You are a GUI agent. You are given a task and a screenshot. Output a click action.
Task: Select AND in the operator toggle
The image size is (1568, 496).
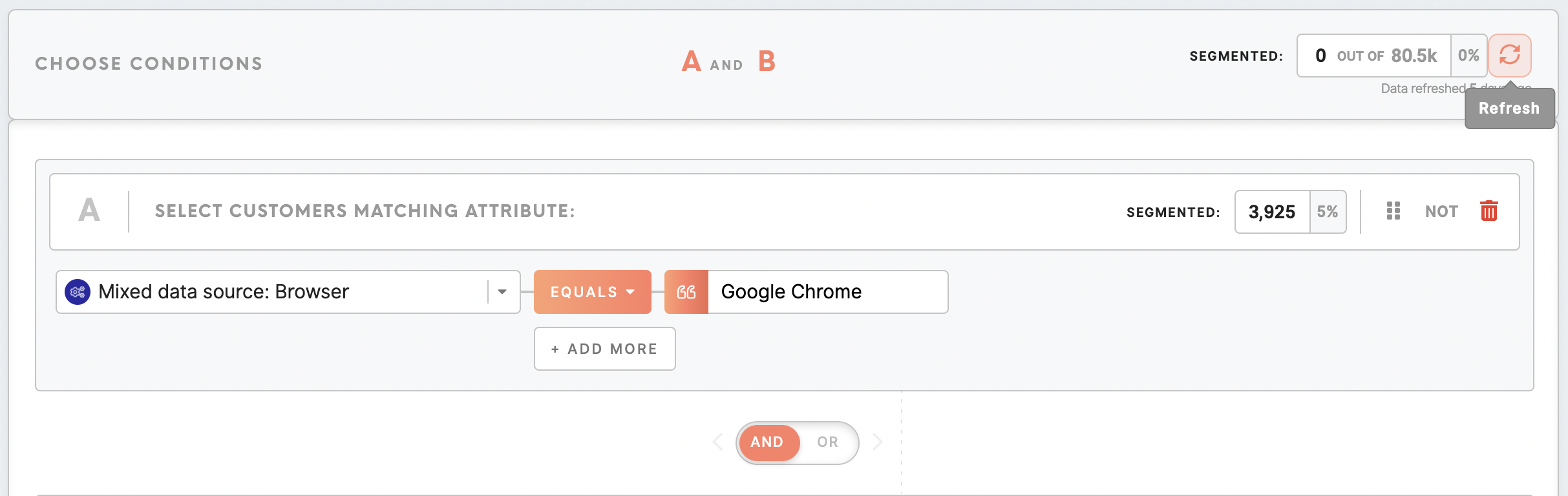point(767,442)
